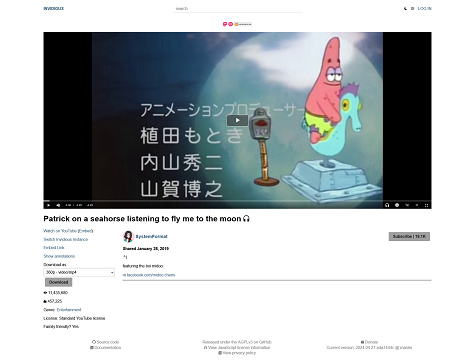The height and width of the screenshot is (362, 475).
Task: Toggle Show annotations link
Action: 59,256
